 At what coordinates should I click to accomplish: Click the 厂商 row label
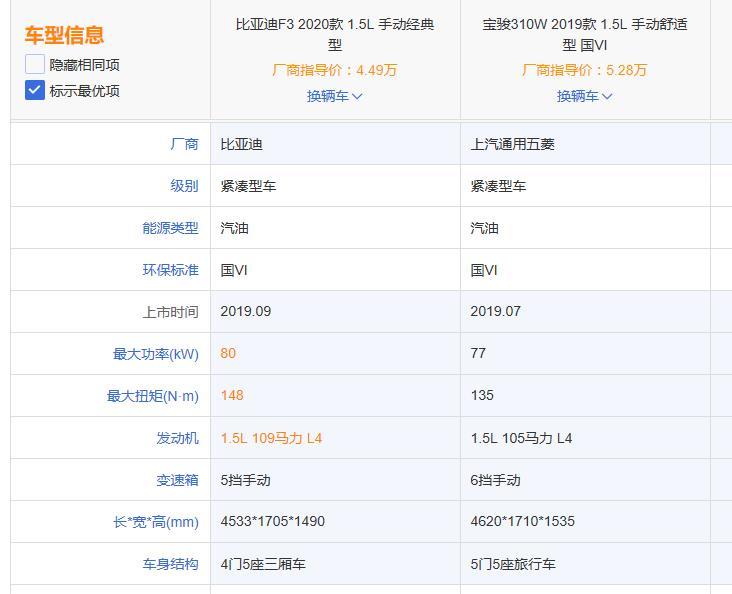click(x=184, y=144)
